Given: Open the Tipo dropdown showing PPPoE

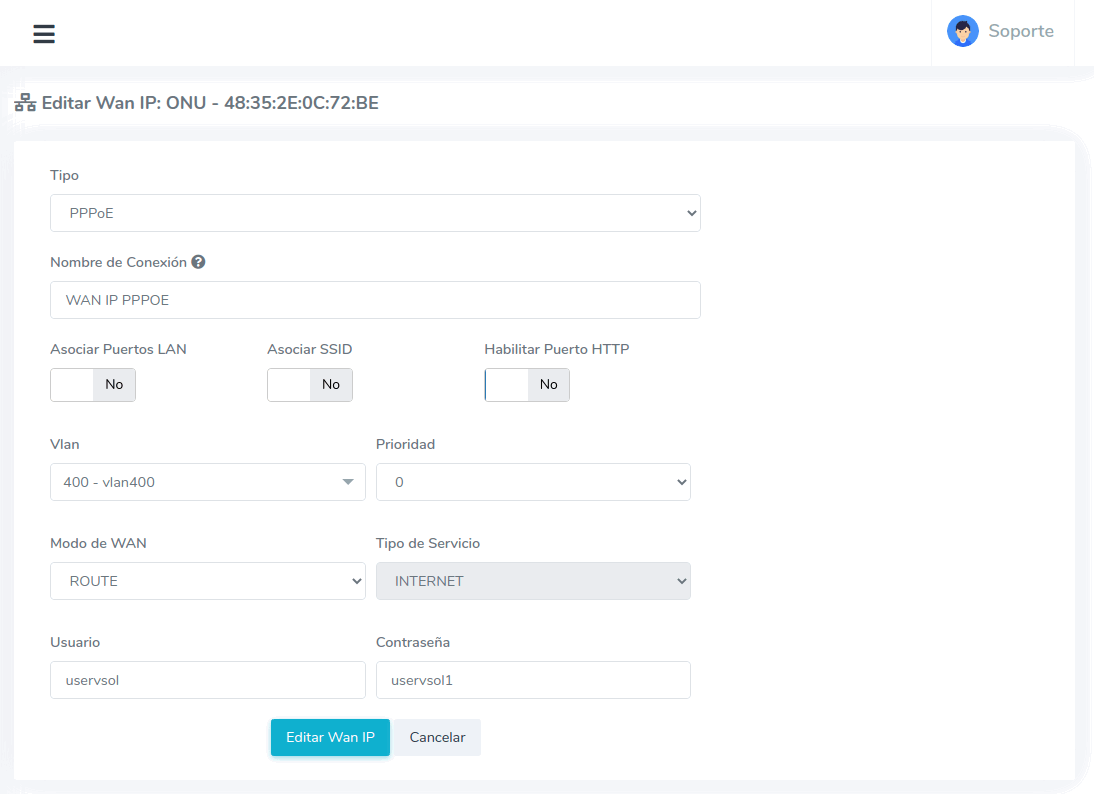Looking at the screenshot, I should tap(375, 213).
